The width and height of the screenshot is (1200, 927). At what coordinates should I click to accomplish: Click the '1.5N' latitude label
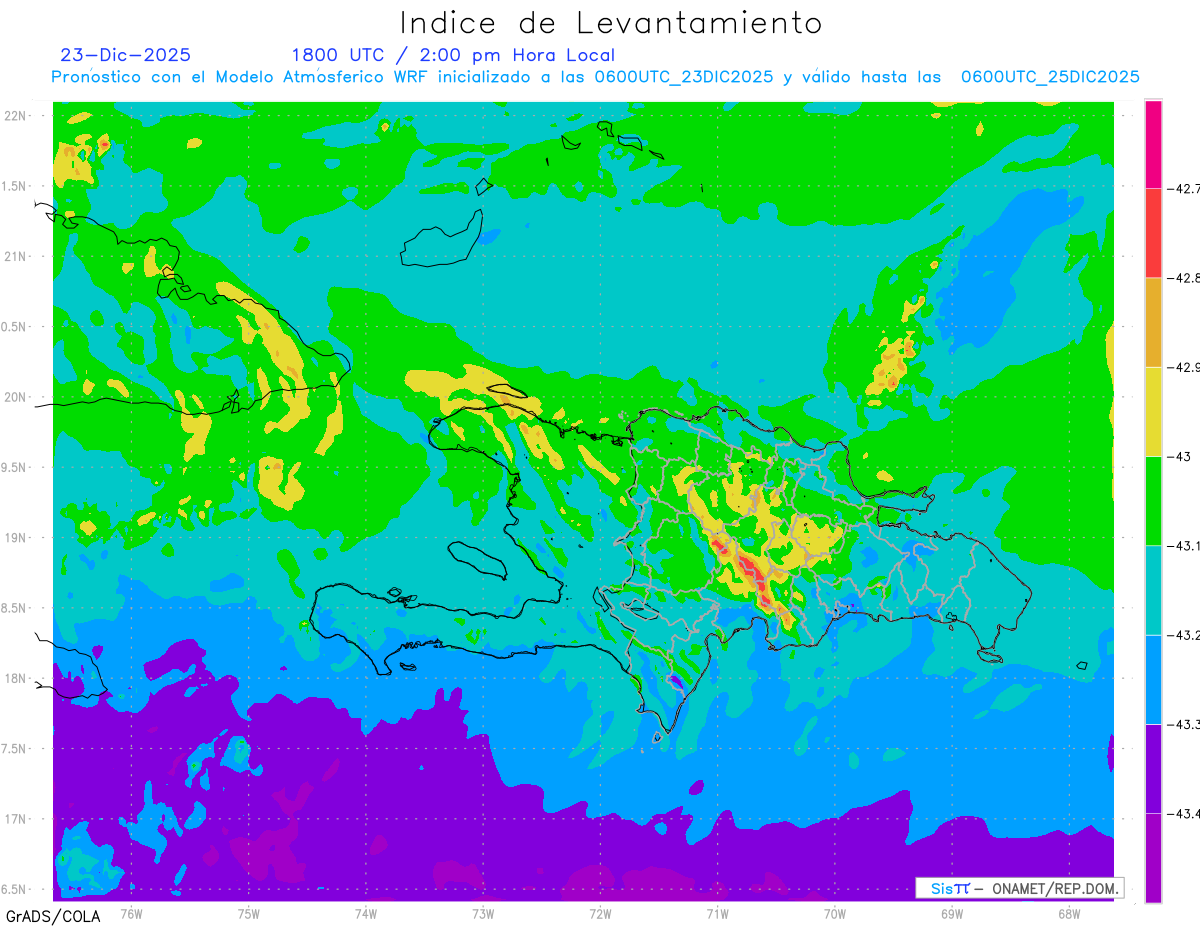[x=15, y=186]
